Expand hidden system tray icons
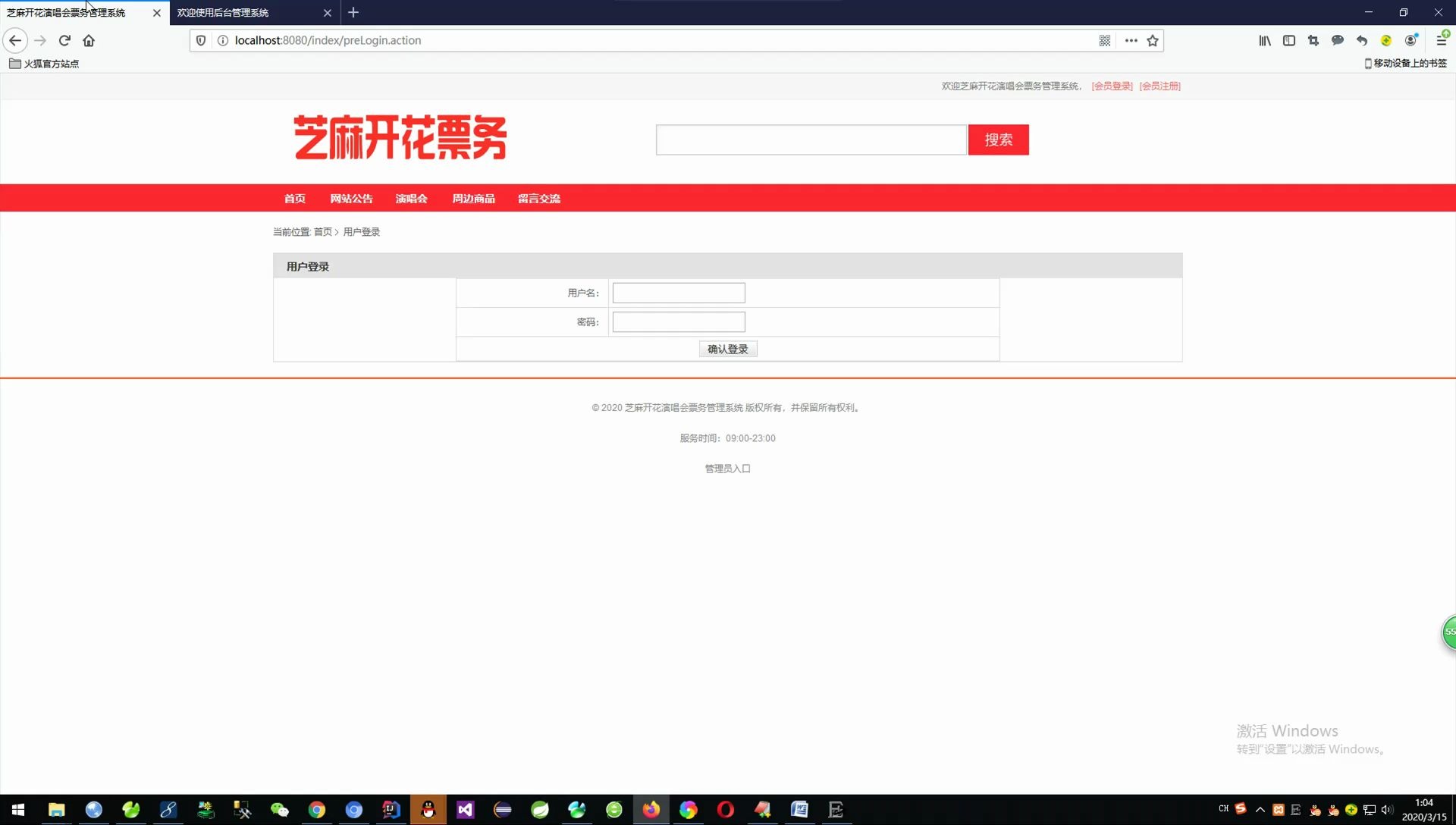Viewport: 1456px width, 825px height. point(1260,810)
